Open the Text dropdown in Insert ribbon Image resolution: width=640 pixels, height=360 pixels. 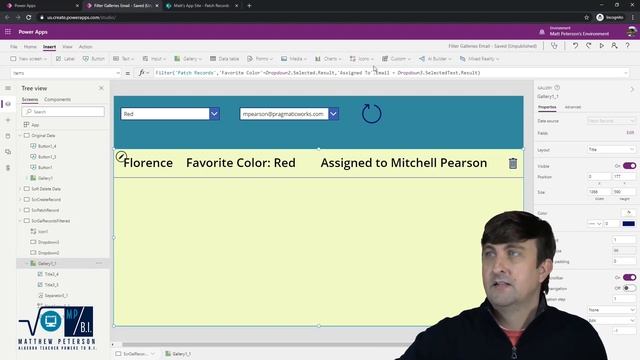click(124, 59)
